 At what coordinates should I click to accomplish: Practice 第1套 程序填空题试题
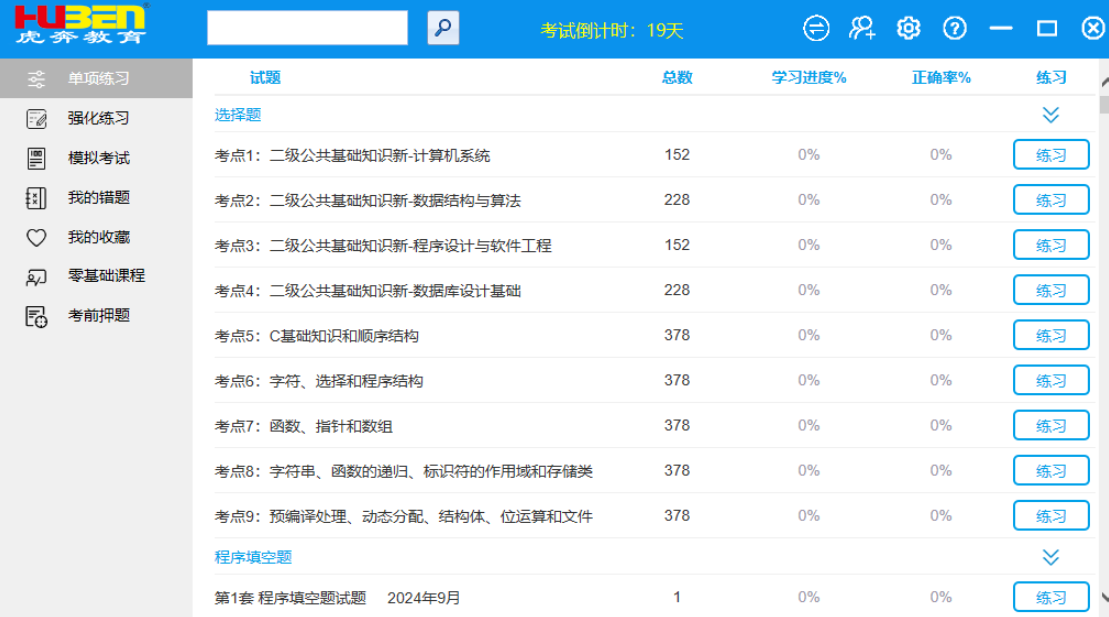point(1050,598)
